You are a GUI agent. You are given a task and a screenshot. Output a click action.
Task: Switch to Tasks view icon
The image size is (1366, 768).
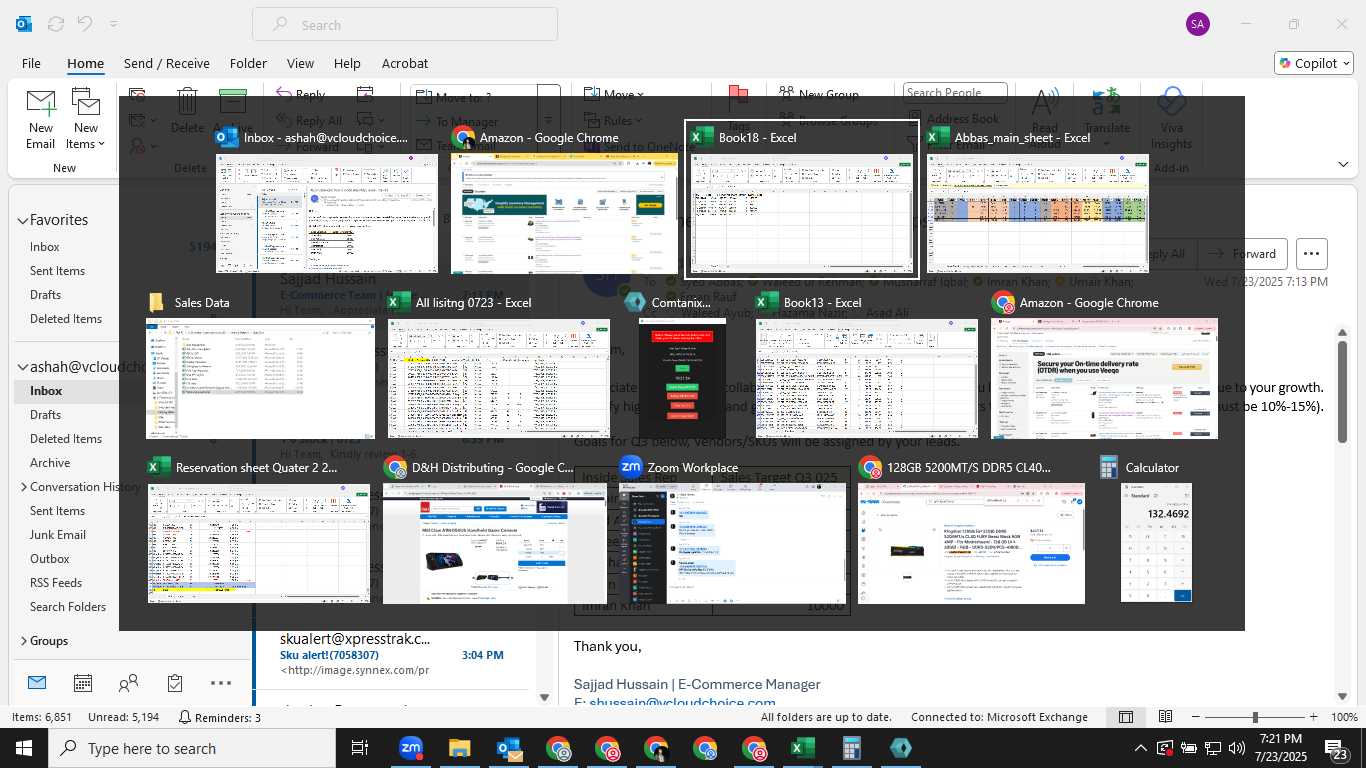pos(175,683)
